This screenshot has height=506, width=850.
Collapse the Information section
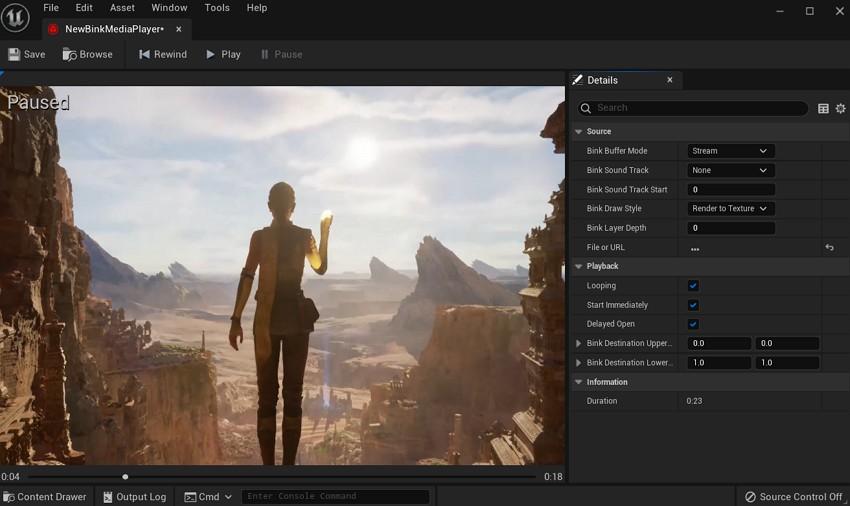coord(578,382)
